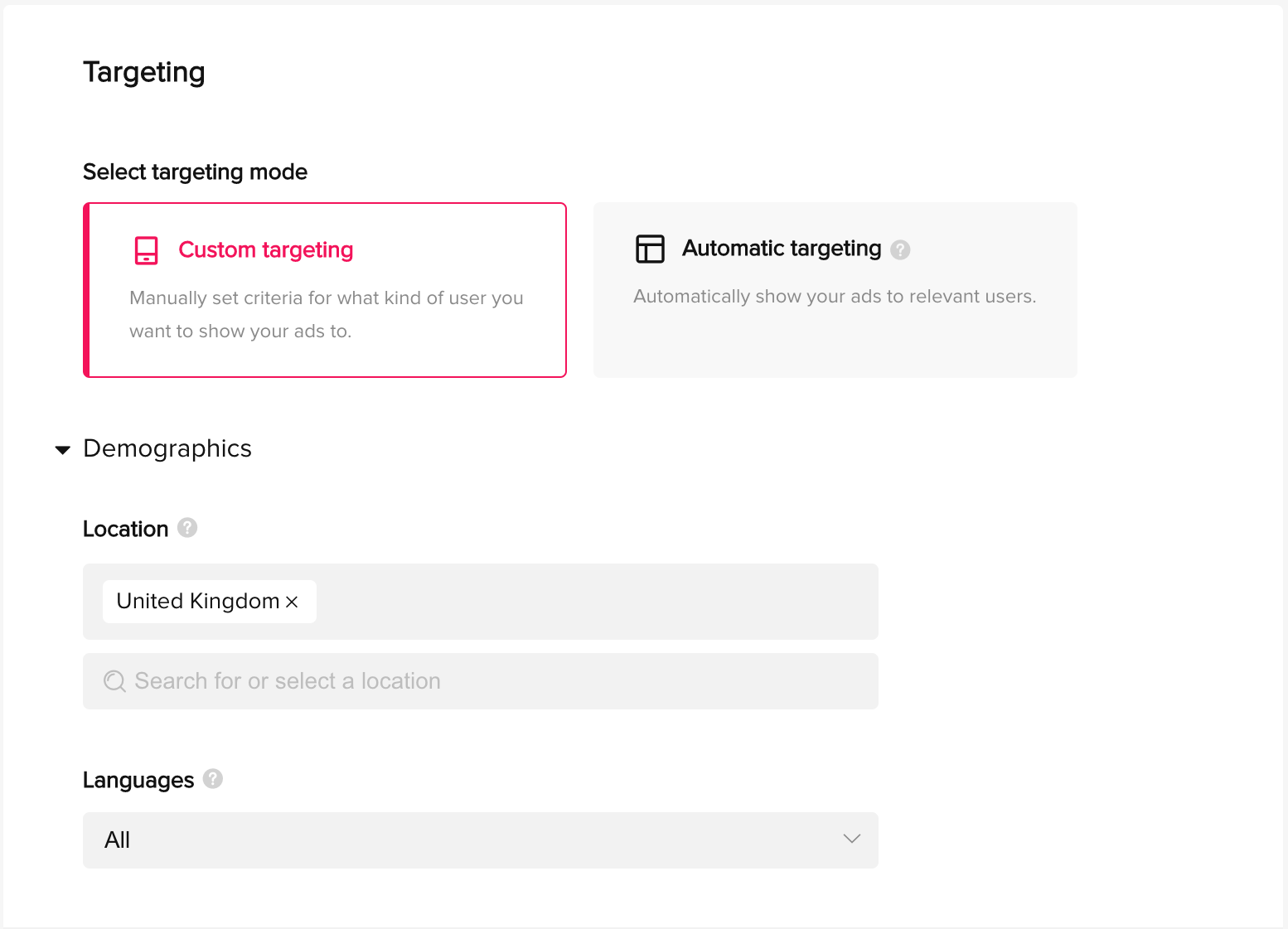Select the Automatic targeting mode card
This screenshot has height=929, width=1288.
835,290
